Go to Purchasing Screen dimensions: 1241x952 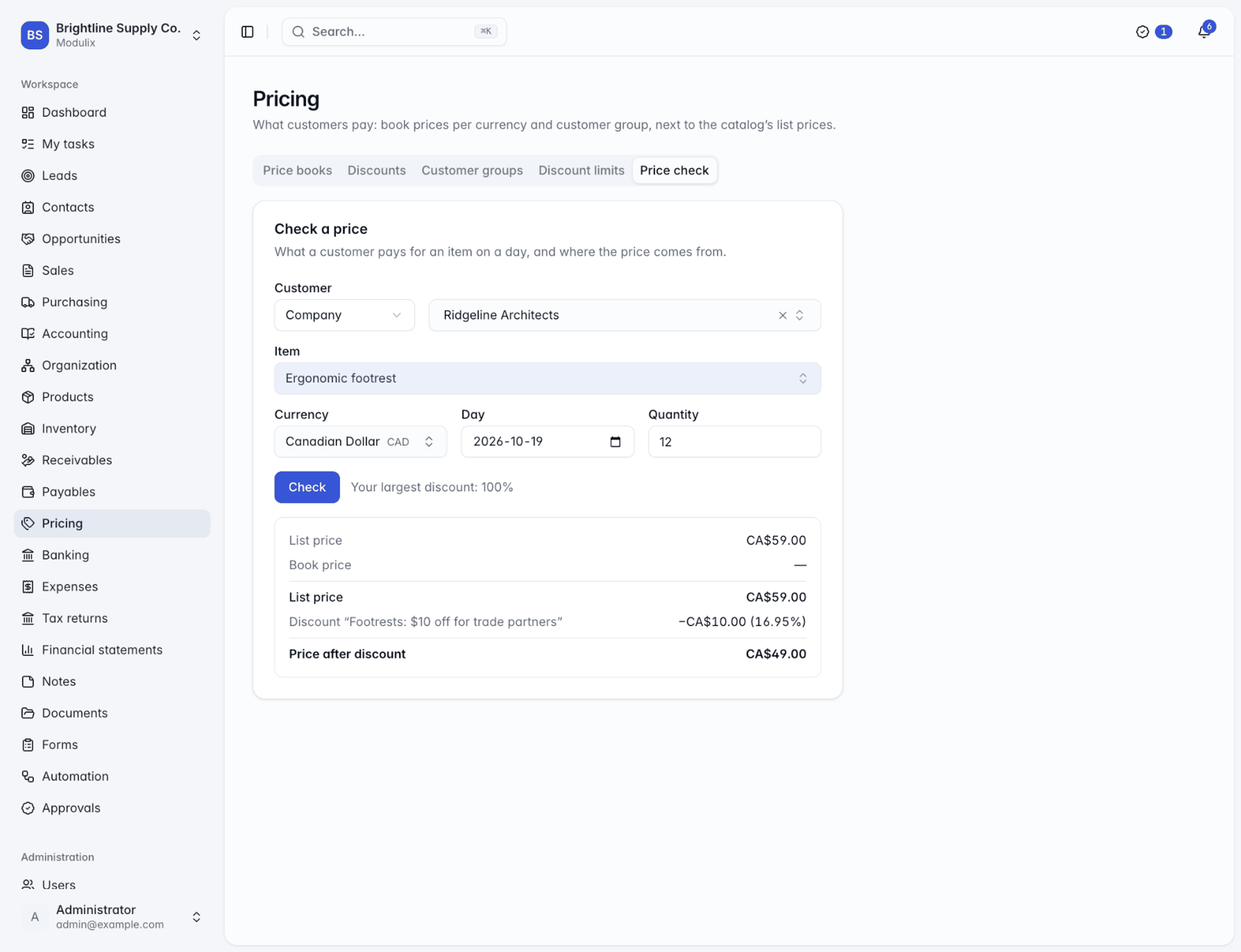[x=112, y=302]
